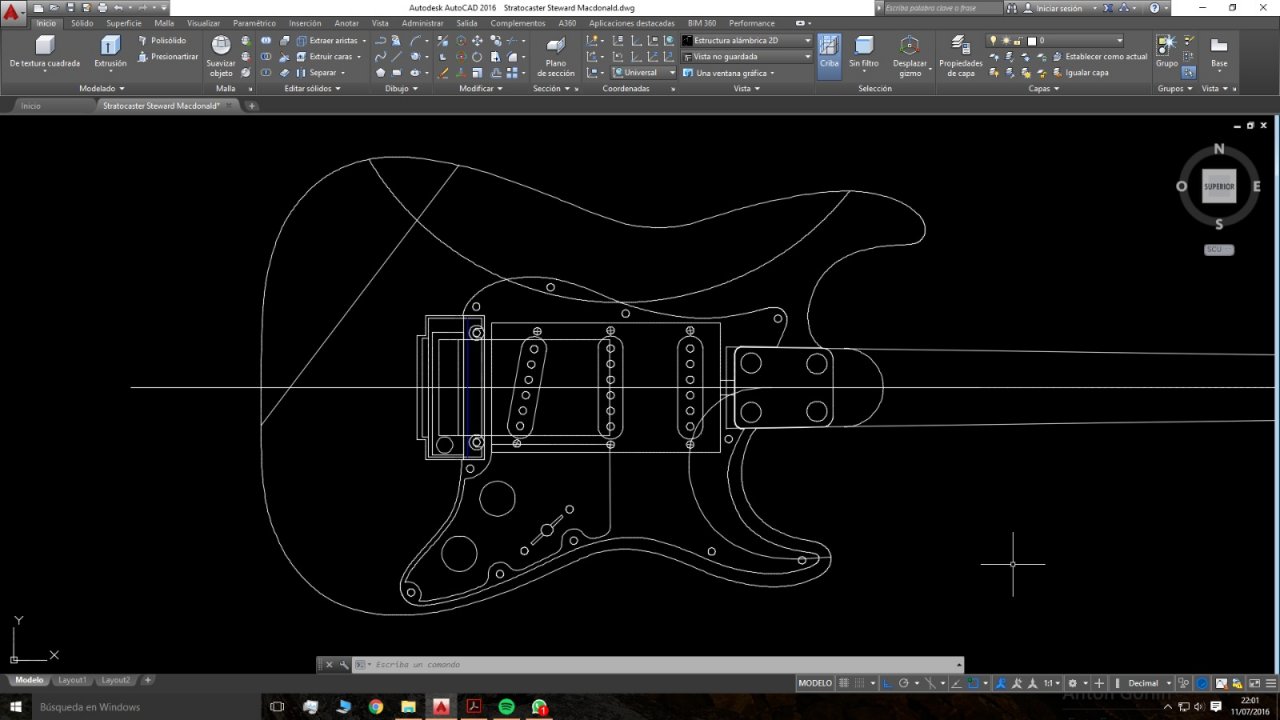Switch to the Malla ribbon tab
1280x720 pixels.
164,23
